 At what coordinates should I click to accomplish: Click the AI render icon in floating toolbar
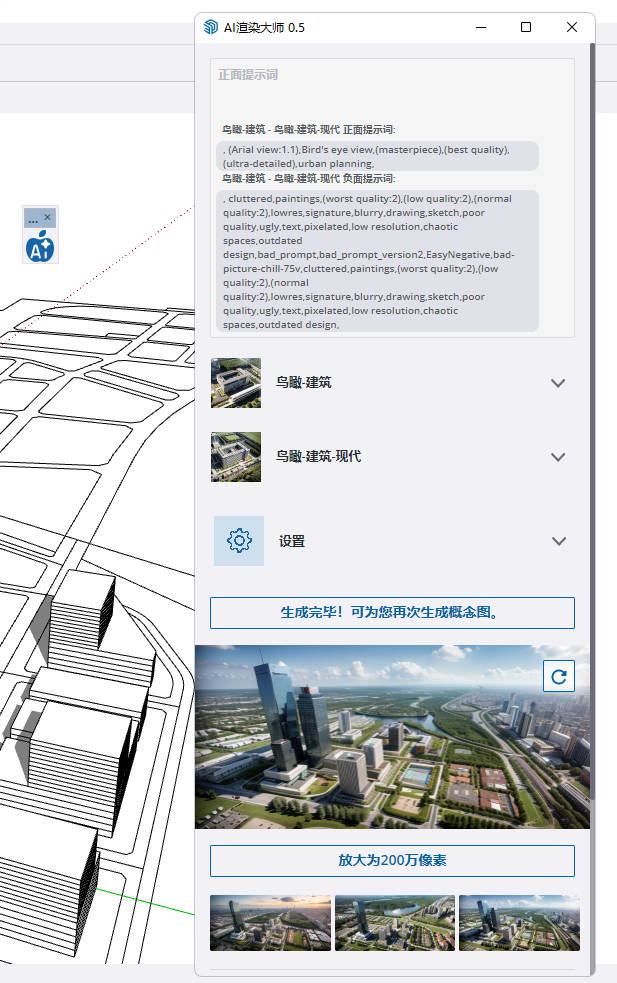pos(40,246)
